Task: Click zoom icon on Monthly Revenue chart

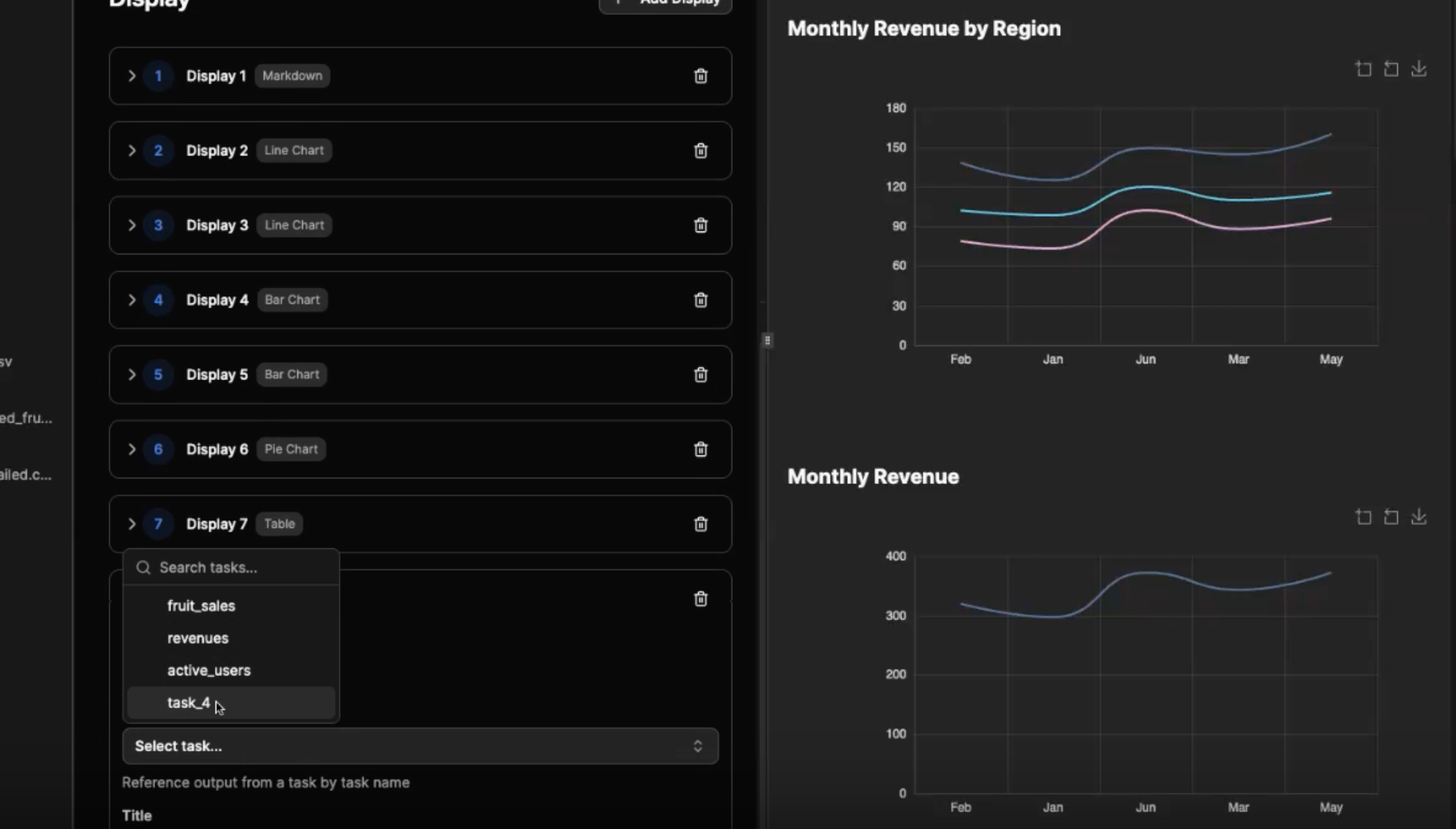Action: point(1363,517)
